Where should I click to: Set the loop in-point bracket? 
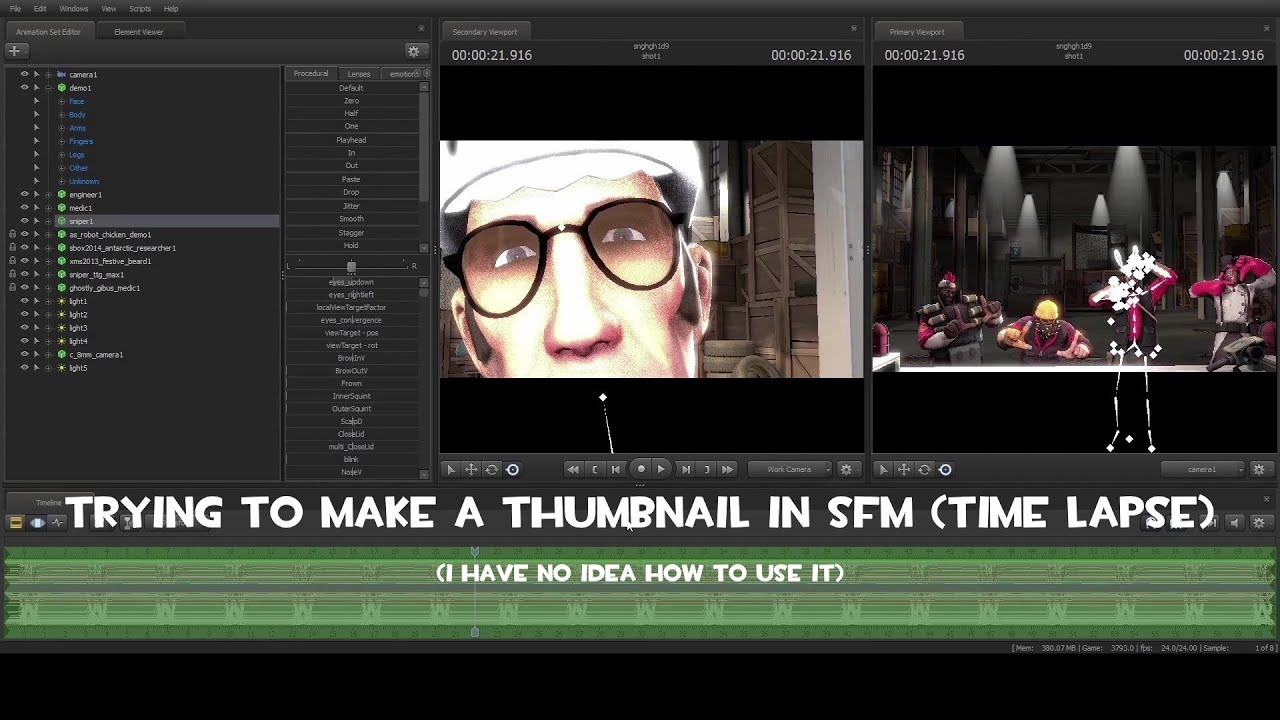pyautogui.click(x=595, y=469)
